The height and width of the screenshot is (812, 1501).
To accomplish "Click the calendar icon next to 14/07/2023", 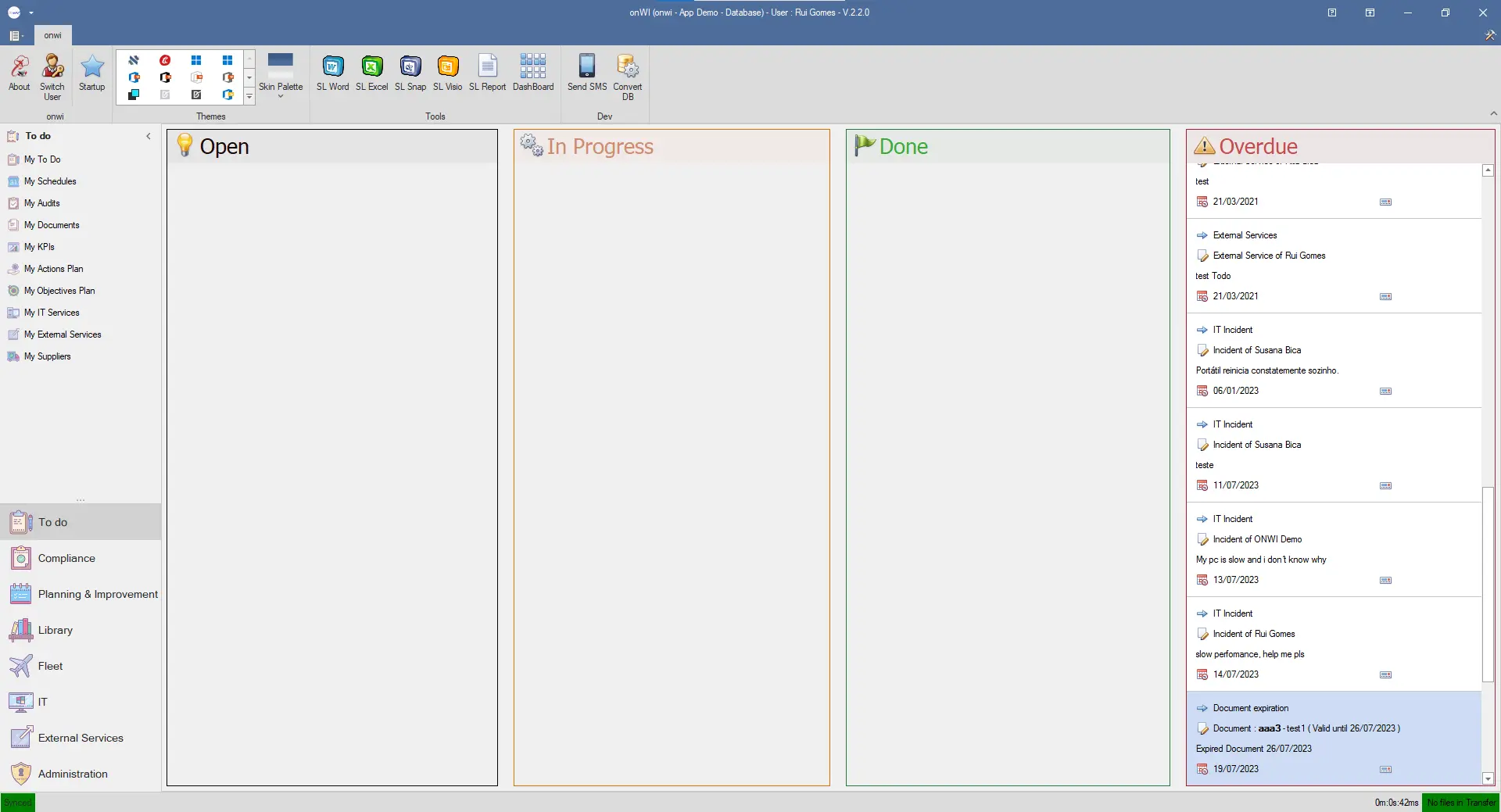I will (1202, 674).
